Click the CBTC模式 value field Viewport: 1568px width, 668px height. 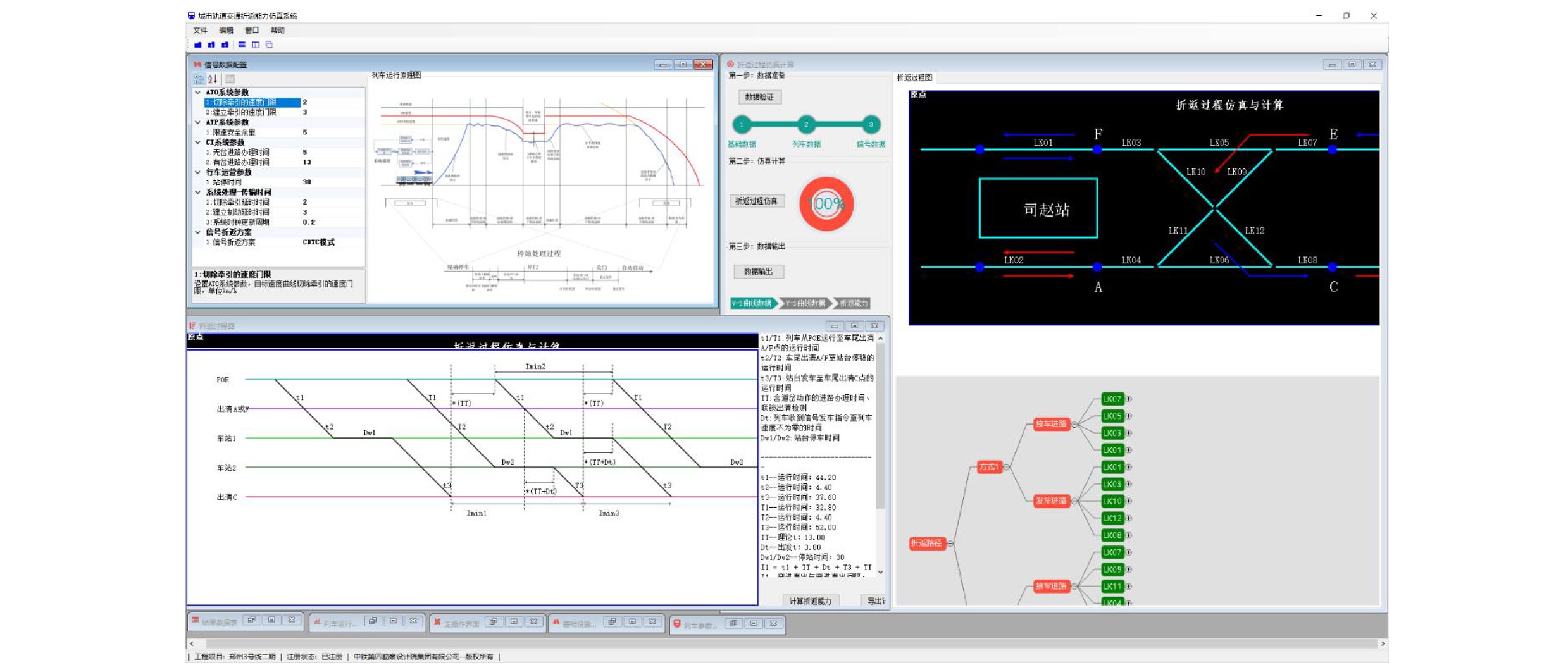(x=333, y=242)
